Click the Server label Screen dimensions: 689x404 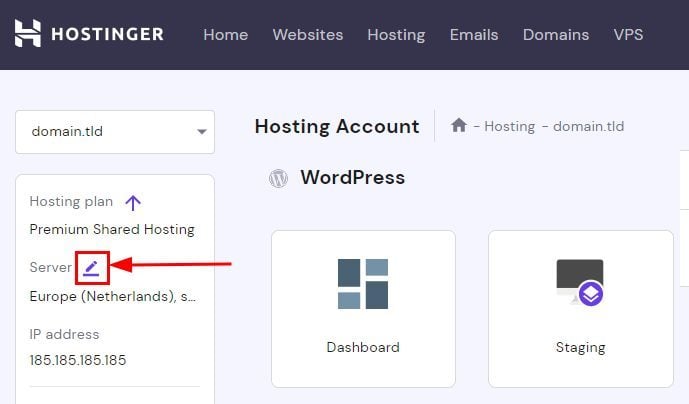51,267
